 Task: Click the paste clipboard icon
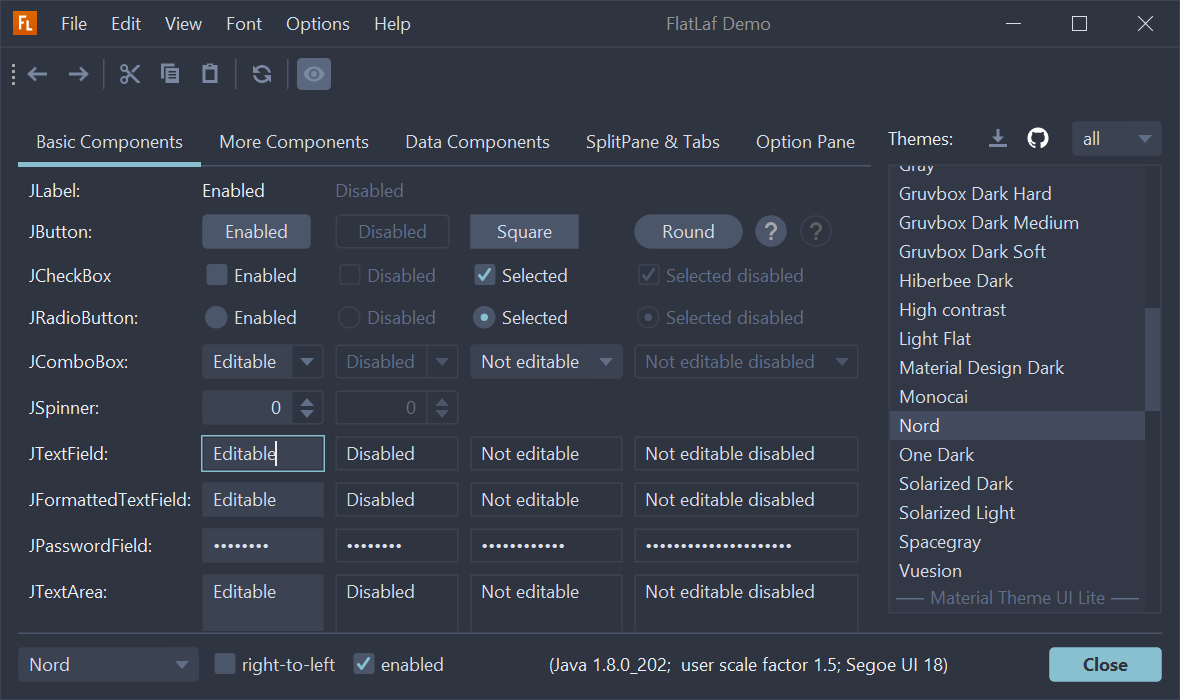pos(210,74)
